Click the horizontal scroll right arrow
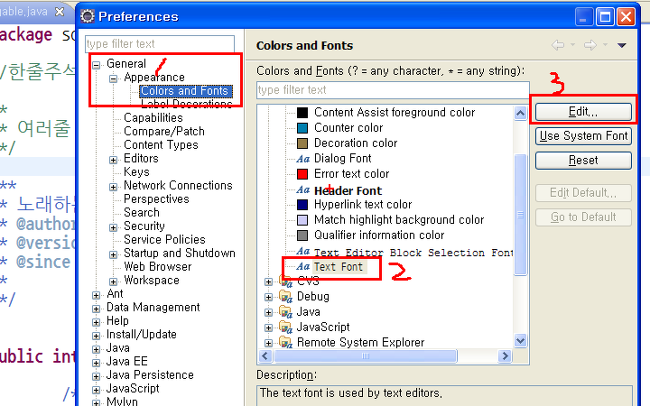The height and width of the screenshot is (406, 650). click(504, 356)
